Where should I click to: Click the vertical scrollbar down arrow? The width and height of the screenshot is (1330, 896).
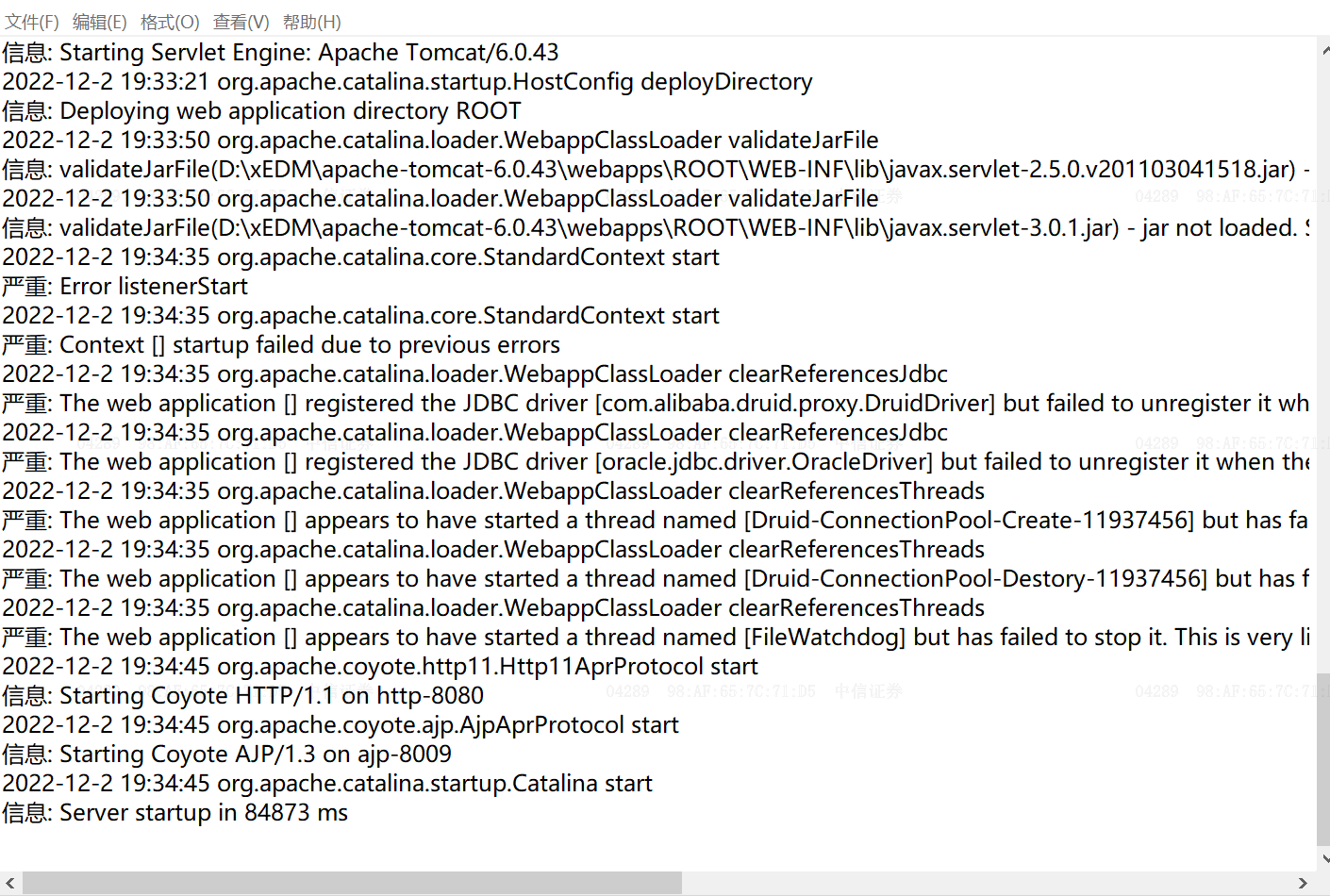click(x=1323, y=859)
